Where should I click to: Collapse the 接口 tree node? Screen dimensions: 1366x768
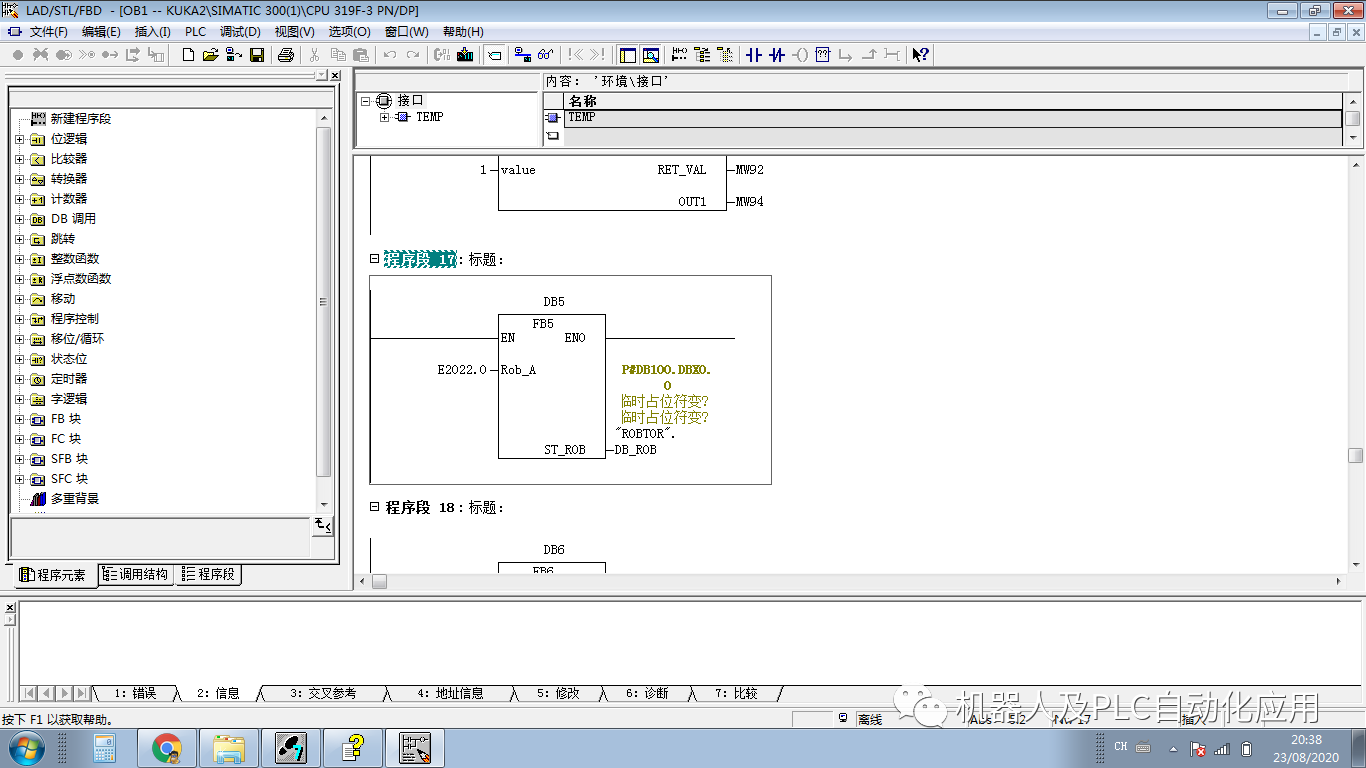point(366,100)
